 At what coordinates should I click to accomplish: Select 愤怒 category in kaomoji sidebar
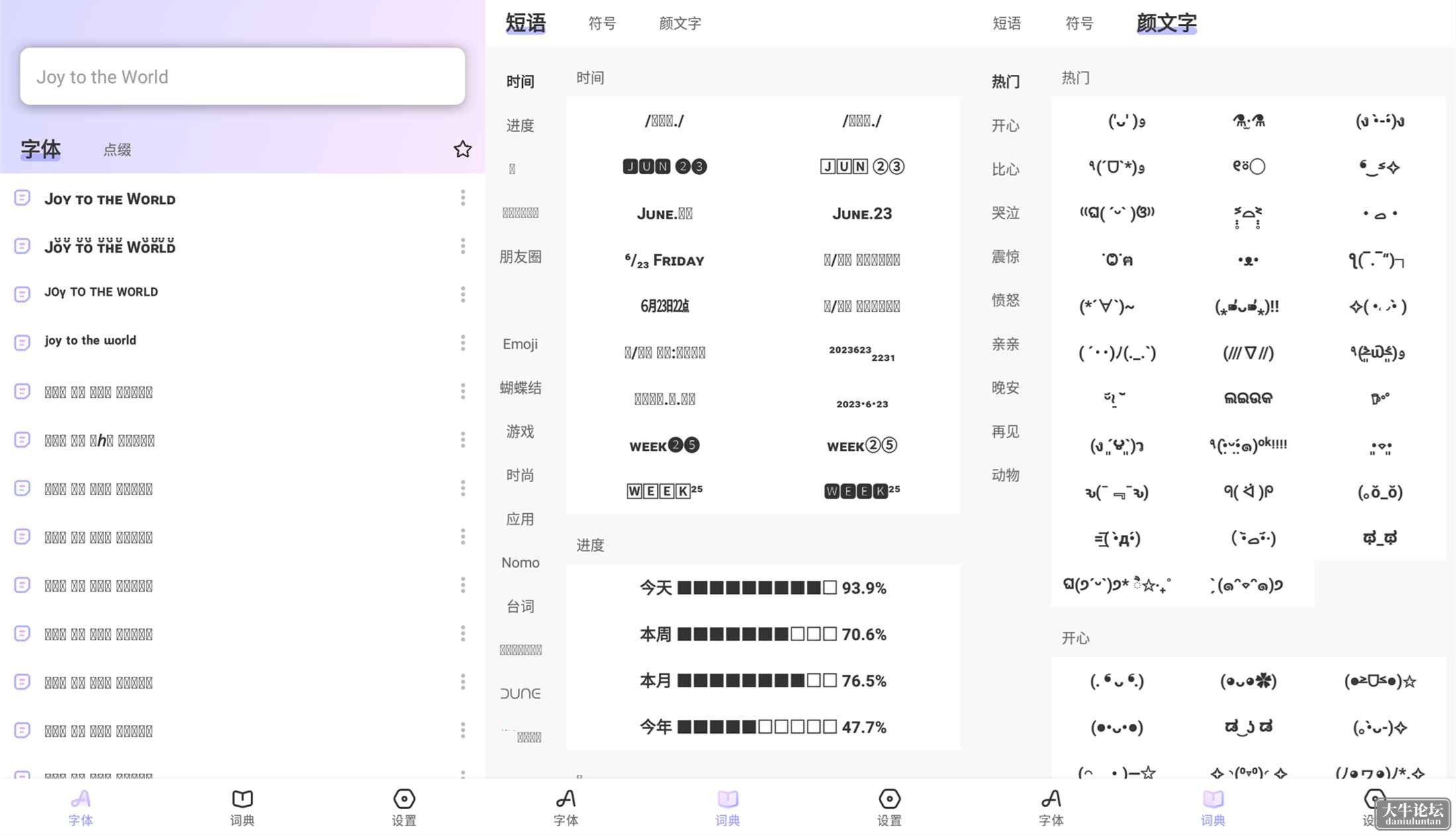[x=1005, y=300]
